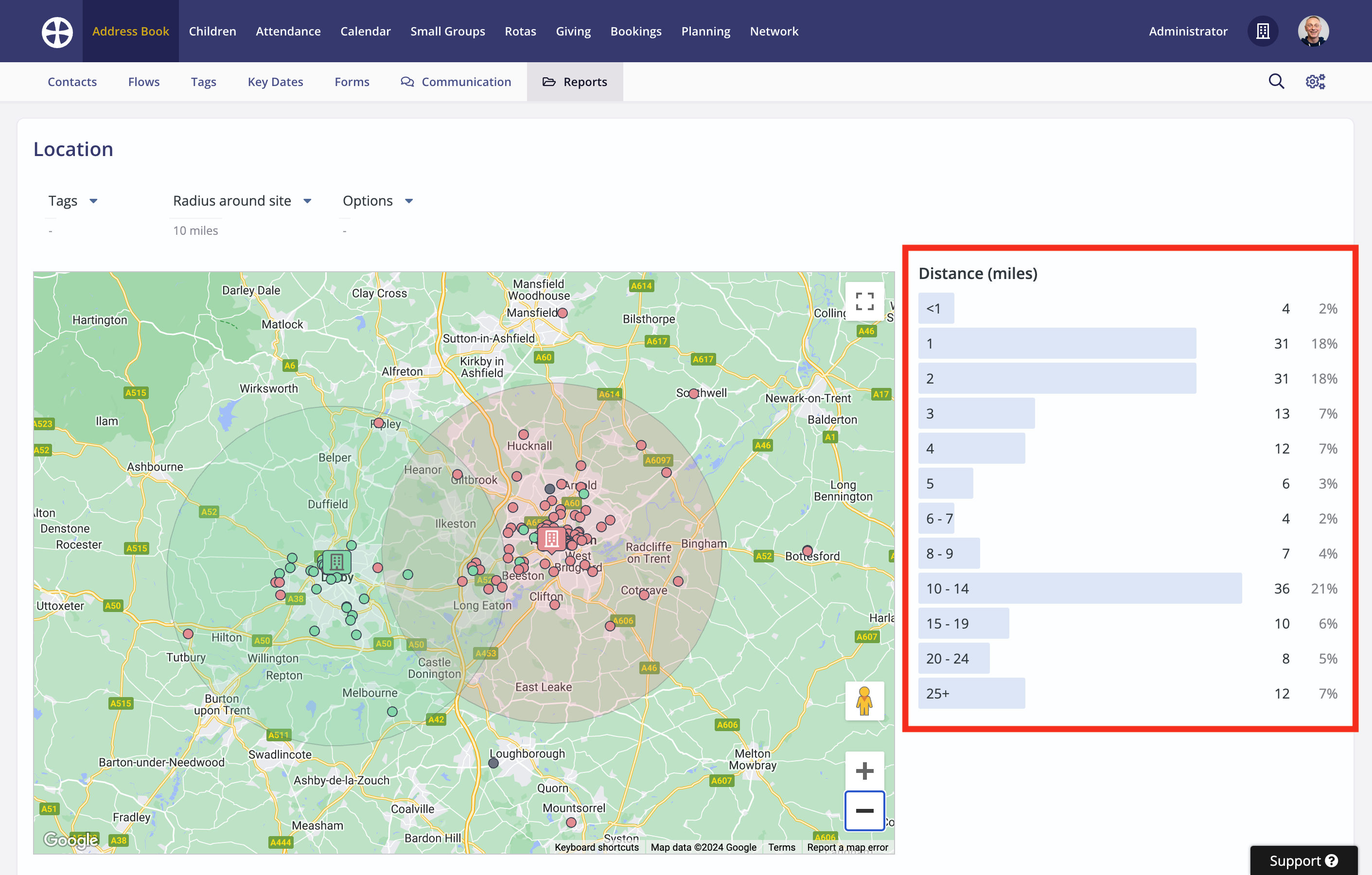Image resolution: width=1372 pixels, height=875 pixels.
Task: Open Radius around site dropdown
Action: tap(242, 201)
